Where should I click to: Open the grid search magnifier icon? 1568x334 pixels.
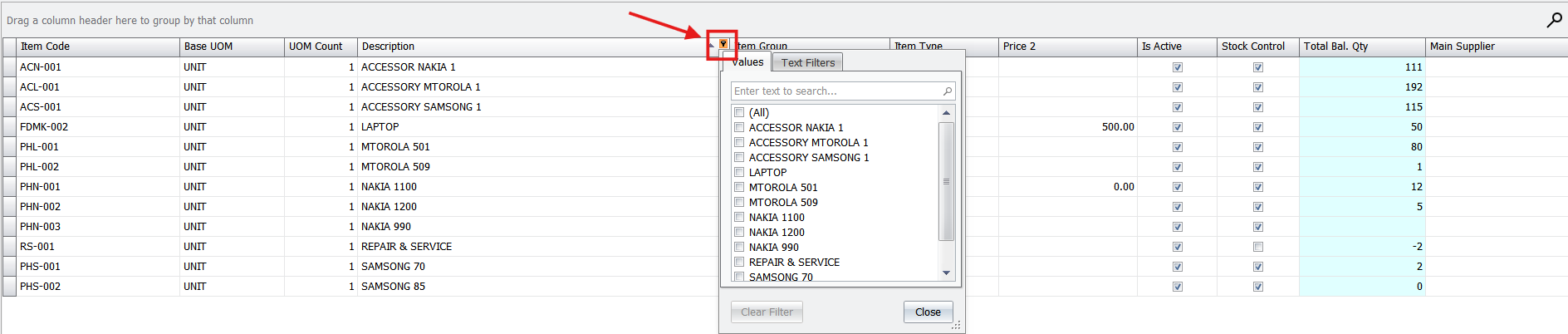1554,20
